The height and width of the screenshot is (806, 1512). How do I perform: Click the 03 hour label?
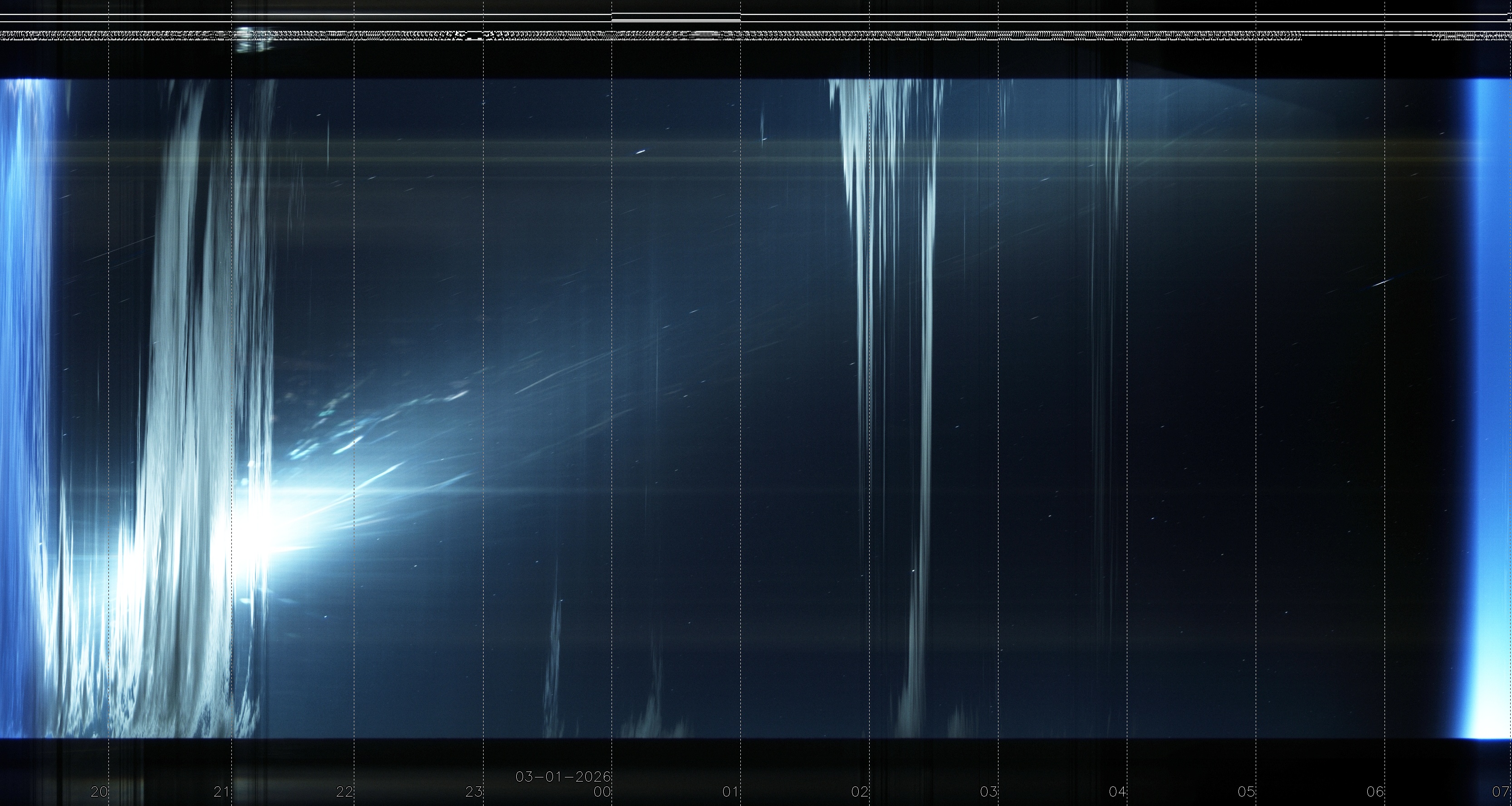click(988, 791)
